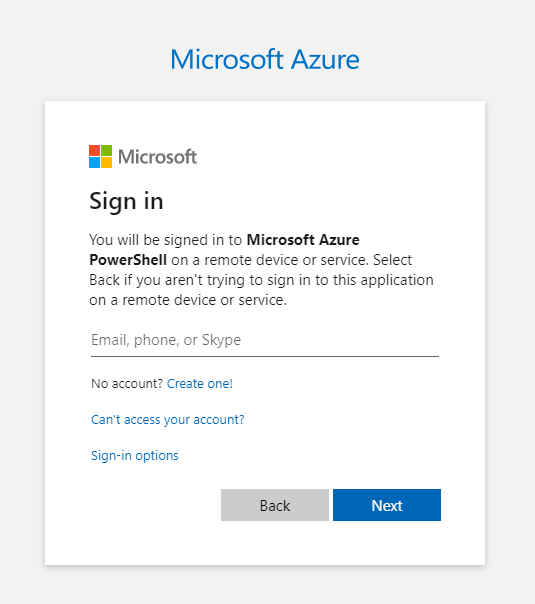Image resolution: width=535 pixels, height=604 pixels.
Task: Click the bold PowerShell word
Action: [128, 260]
